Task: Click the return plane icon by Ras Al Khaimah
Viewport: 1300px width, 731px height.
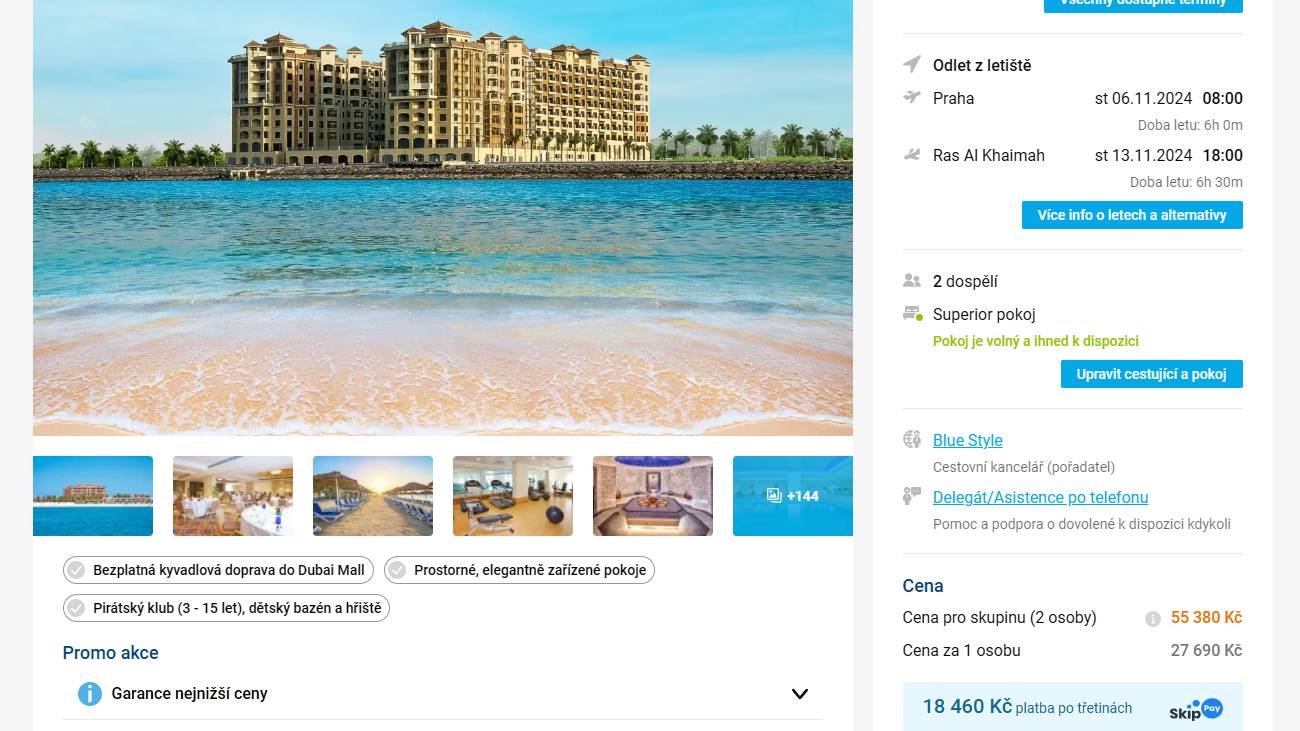Action: (912, 155)
